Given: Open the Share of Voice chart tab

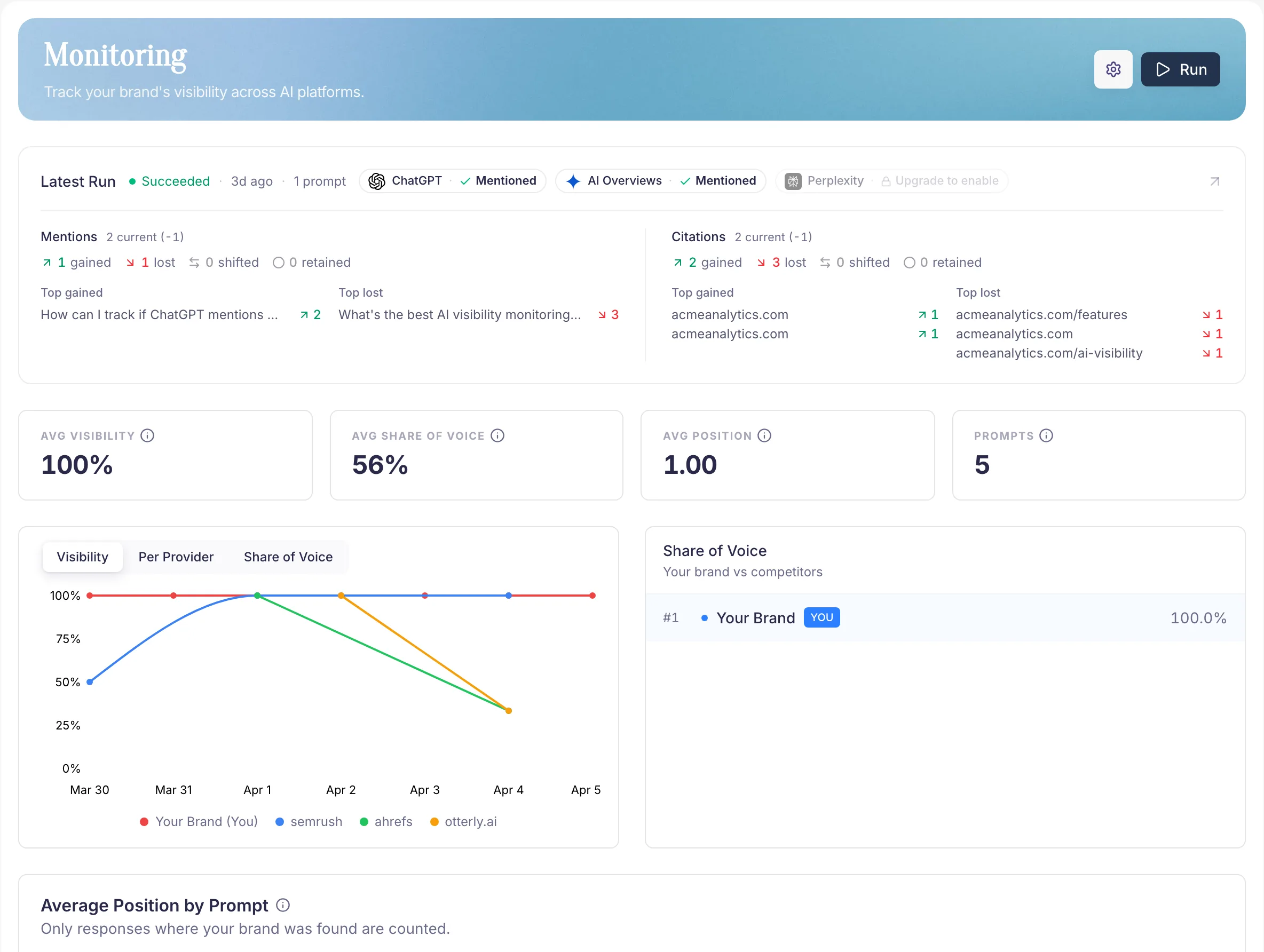Looking at the screenshot, I should 288,557.
